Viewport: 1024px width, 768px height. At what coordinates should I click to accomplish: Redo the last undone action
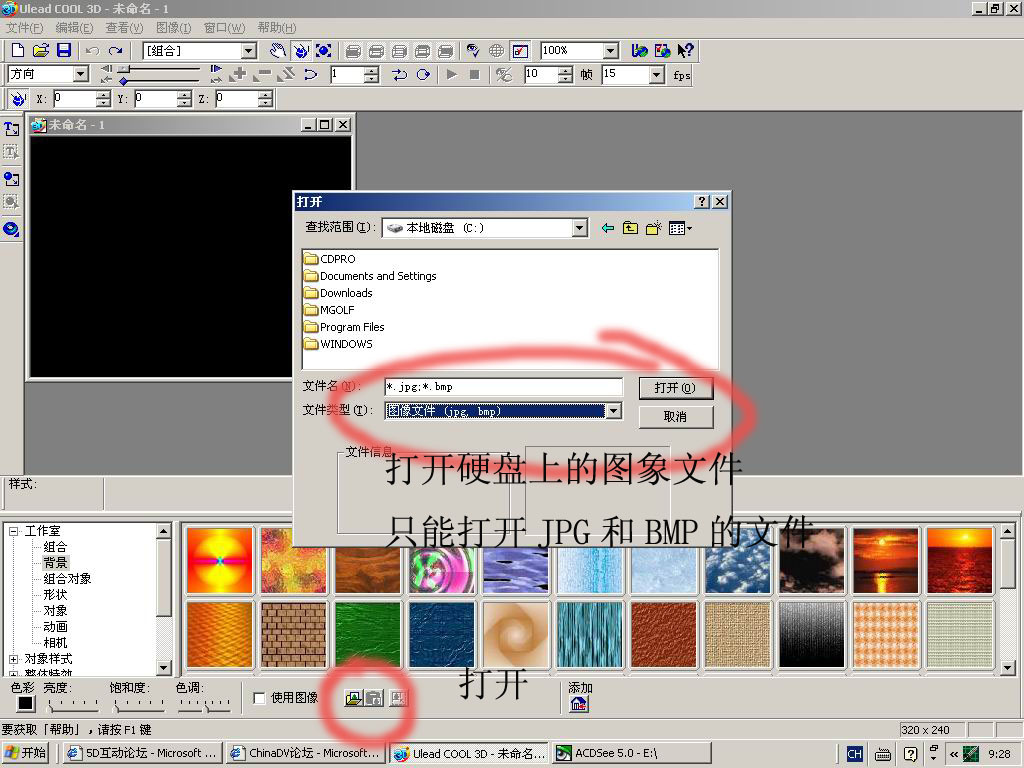[x=116, y=50]
